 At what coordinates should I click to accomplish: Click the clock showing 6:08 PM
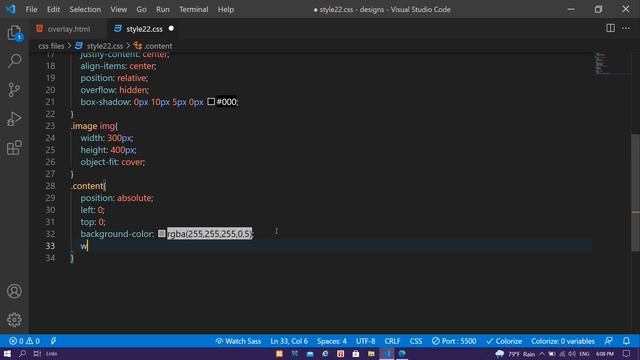[x=604, y=353]
